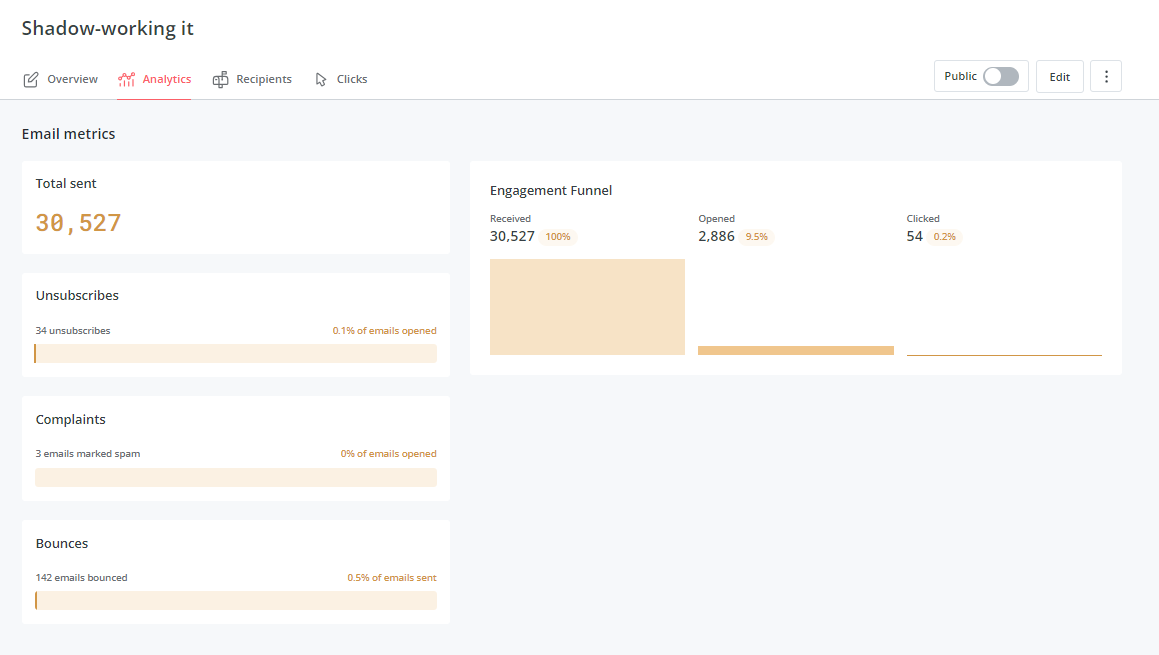Click the Edit button

coord(1059,76)
